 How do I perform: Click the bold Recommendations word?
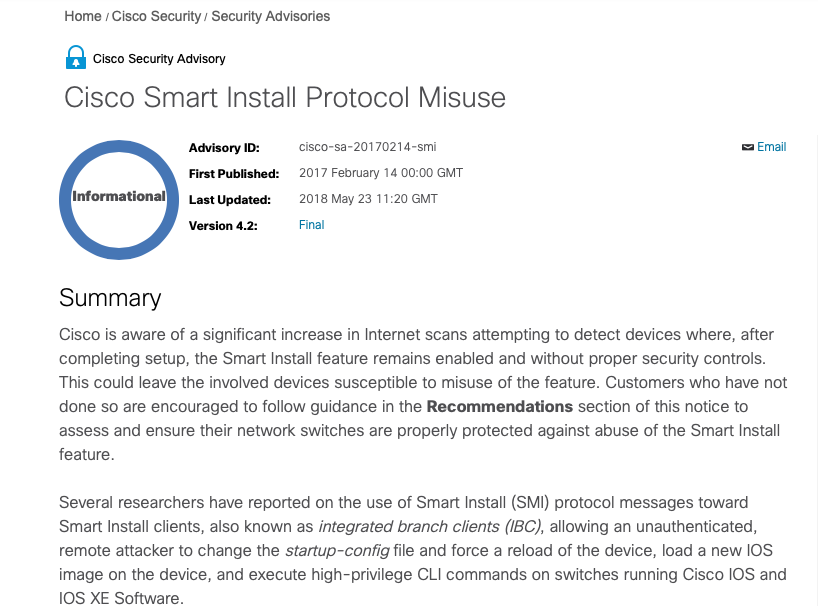500,407
